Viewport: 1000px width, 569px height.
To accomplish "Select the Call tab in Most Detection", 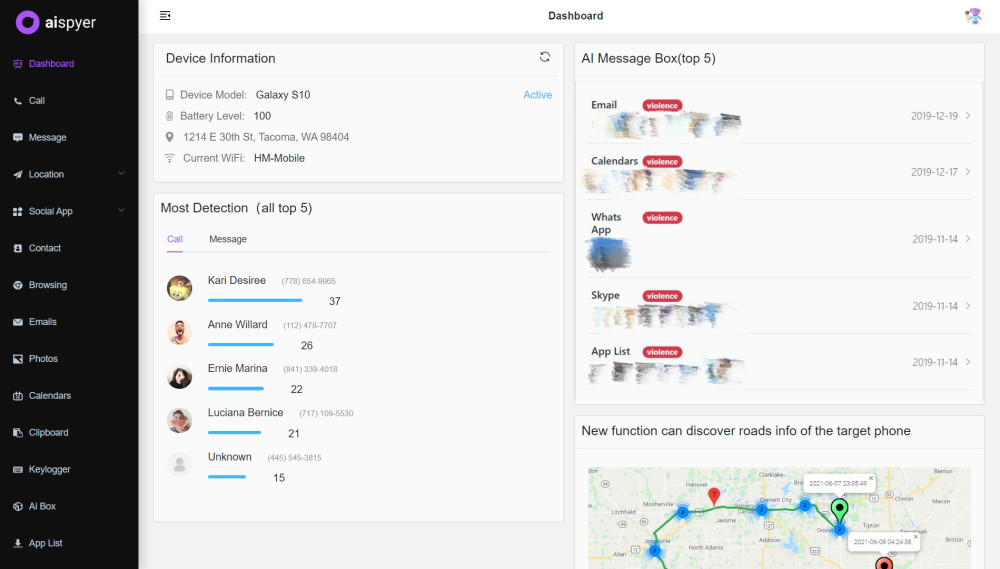I will tap(175, 239).
